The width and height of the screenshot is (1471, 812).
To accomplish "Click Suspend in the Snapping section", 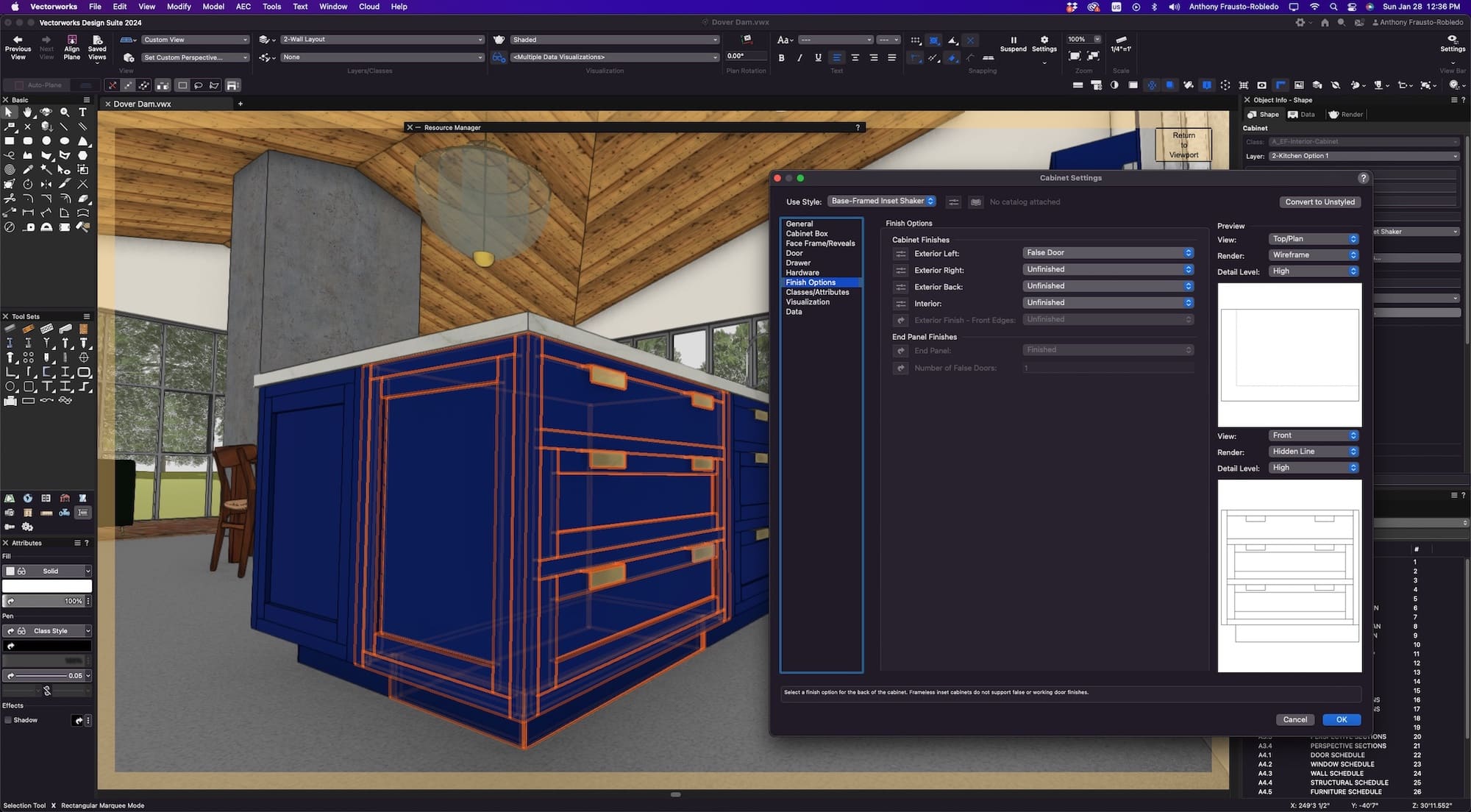I will click(x=1013, y=44).
